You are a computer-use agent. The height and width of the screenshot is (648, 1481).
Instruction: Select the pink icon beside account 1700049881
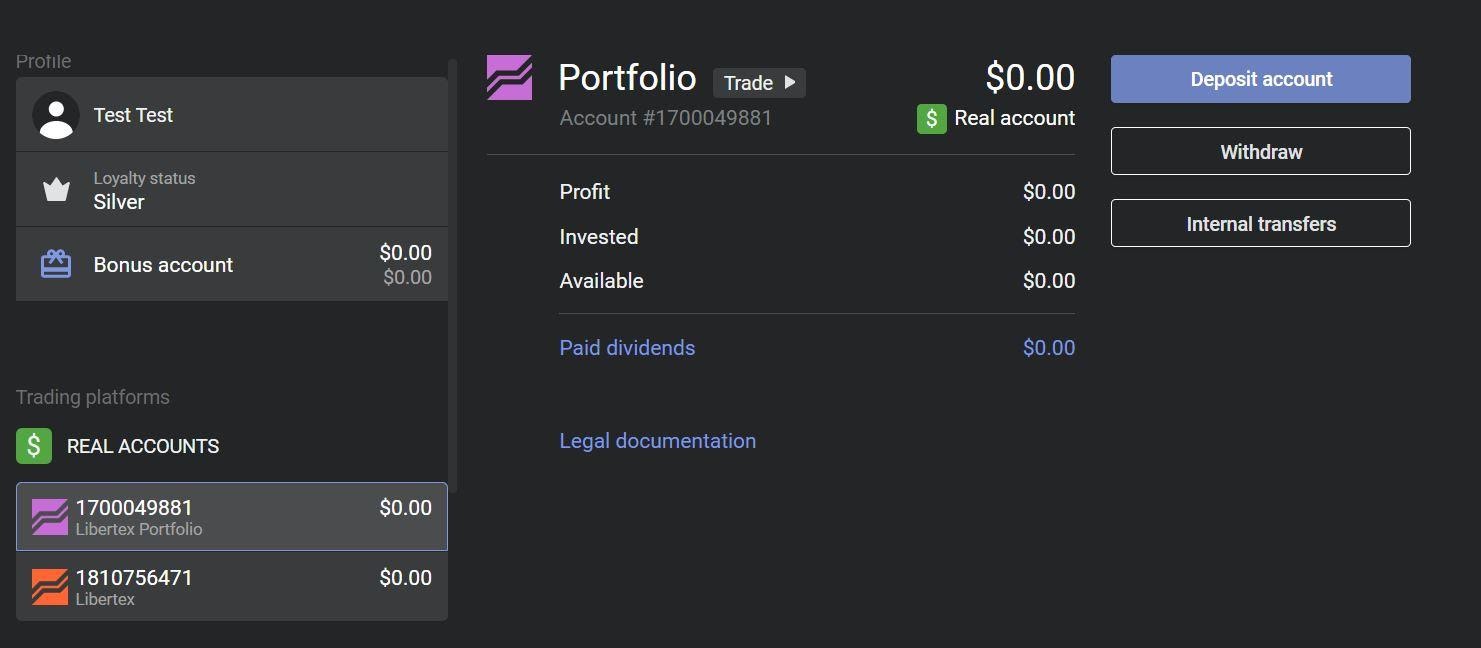point(49,516)
